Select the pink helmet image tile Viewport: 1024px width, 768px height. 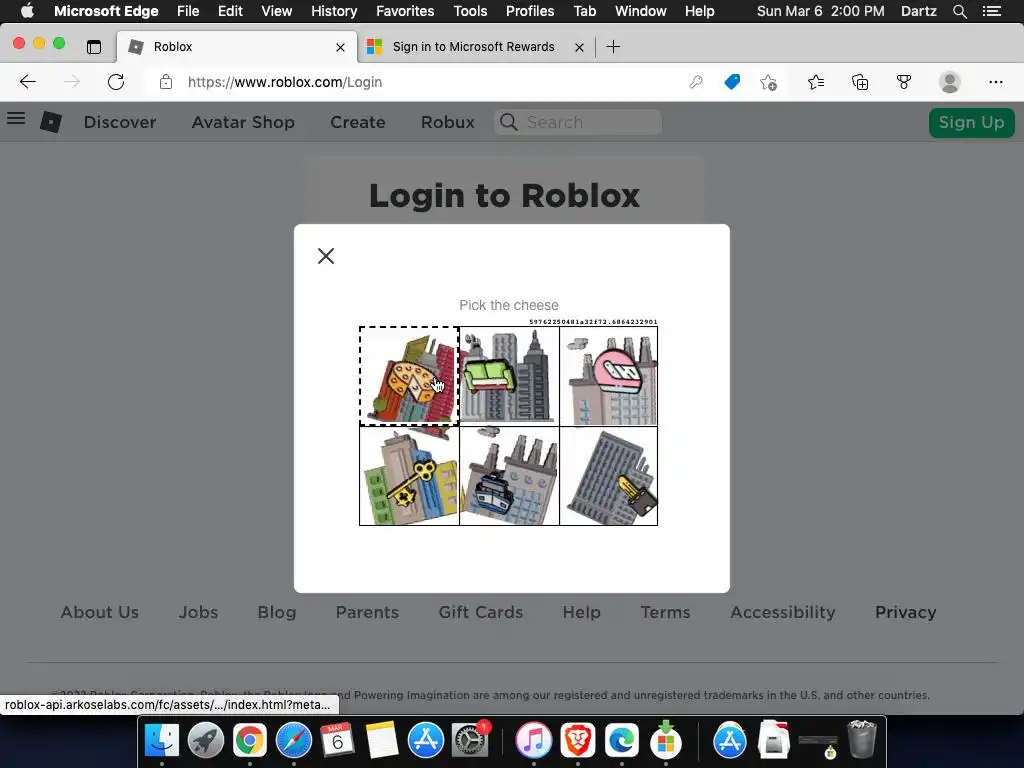point(609,376)
